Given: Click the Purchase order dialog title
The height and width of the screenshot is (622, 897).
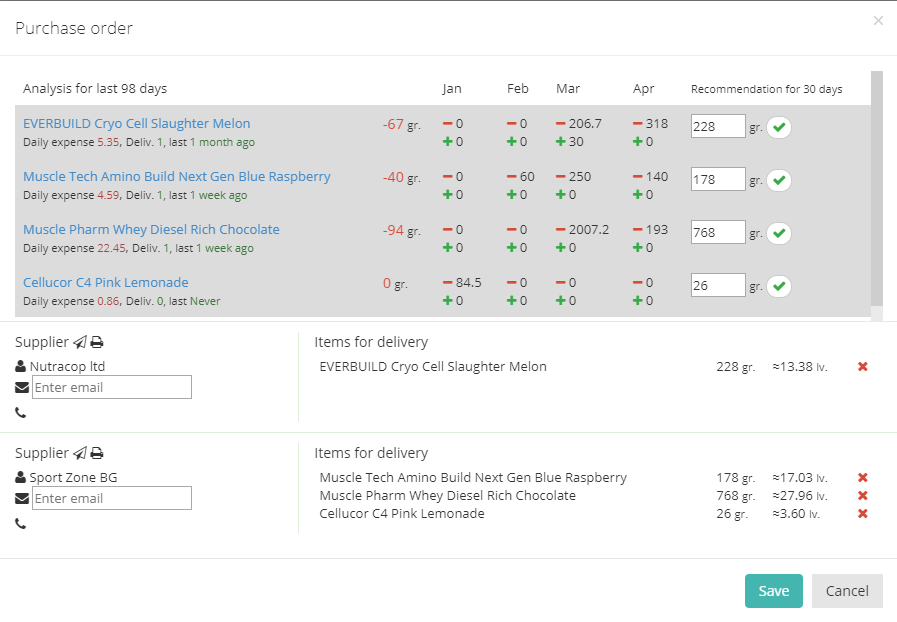Looking at the screenshot, I should click(74, 28).
